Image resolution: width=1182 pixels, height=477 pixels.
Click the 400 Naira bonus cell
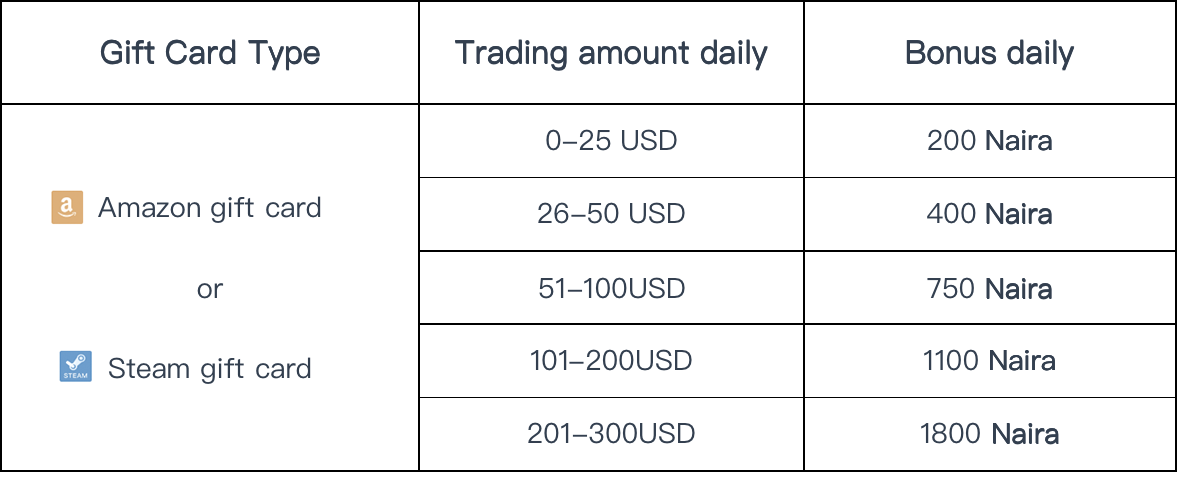990,214
